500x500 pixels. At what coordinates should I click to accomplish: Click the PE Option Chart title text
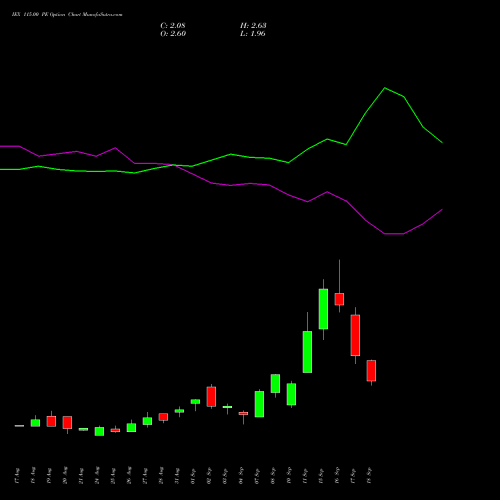tap(67, 15)
